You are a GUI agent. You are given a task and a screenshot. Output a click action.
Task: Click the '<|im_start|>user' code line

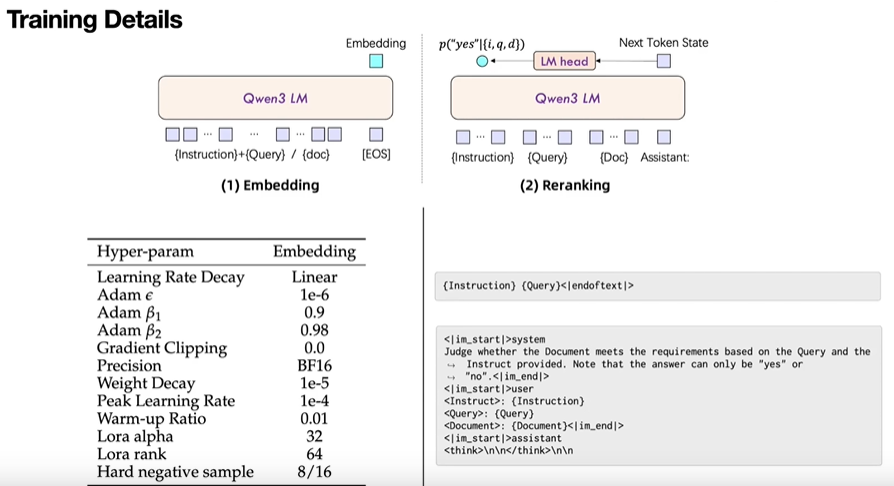click(489, 389)
